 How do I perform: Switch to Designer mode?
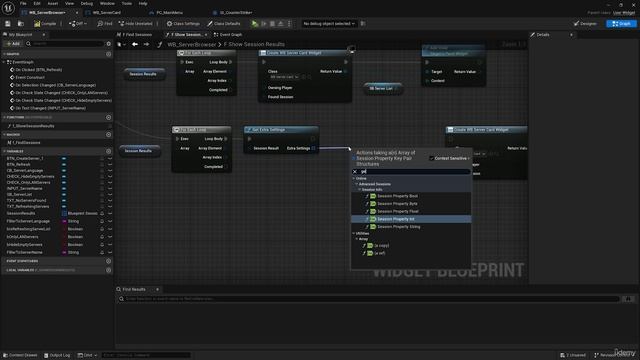click(x=585, y=24)
